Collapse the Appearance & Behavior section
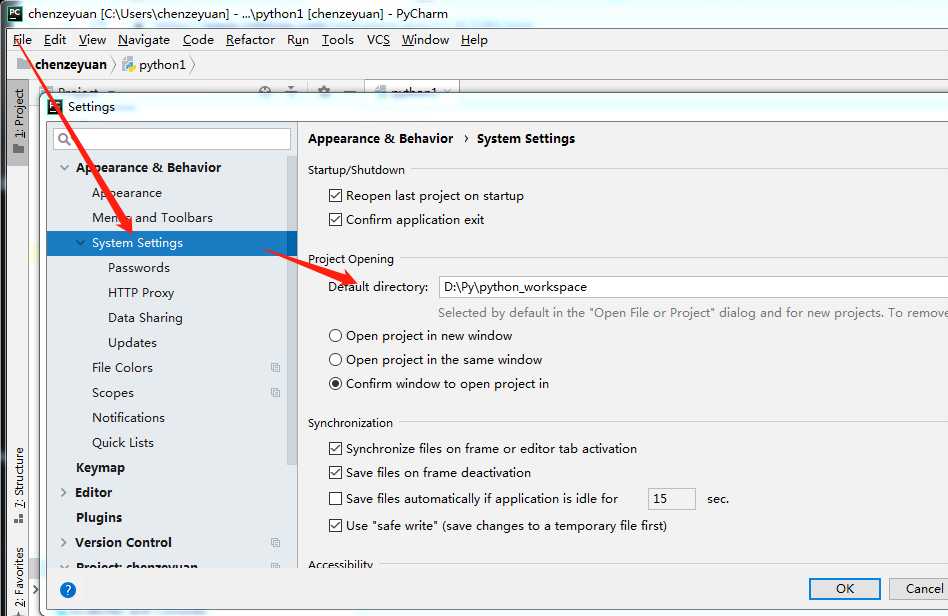Image resolution: width=948 pixels, height=616 pixels. click(x=65, y=167)
